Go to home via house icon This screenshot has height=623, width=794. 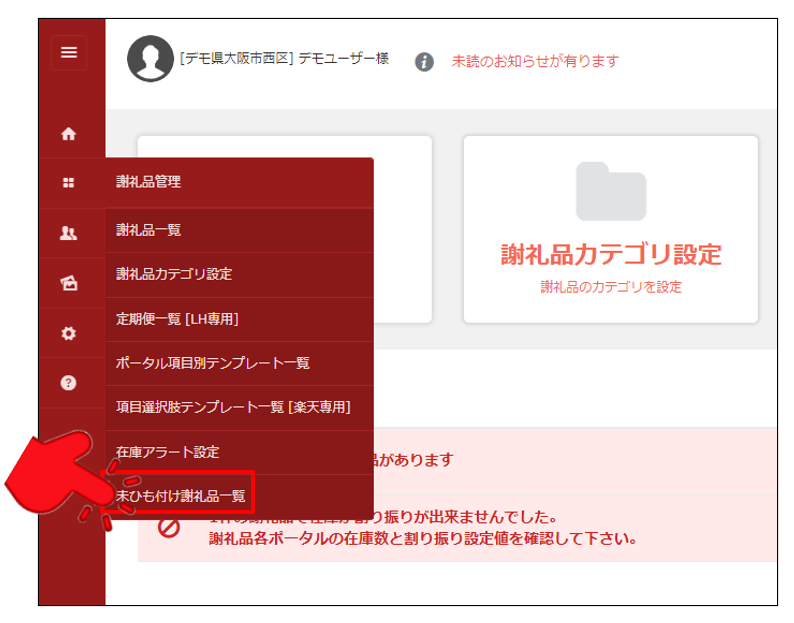[69, 133]
